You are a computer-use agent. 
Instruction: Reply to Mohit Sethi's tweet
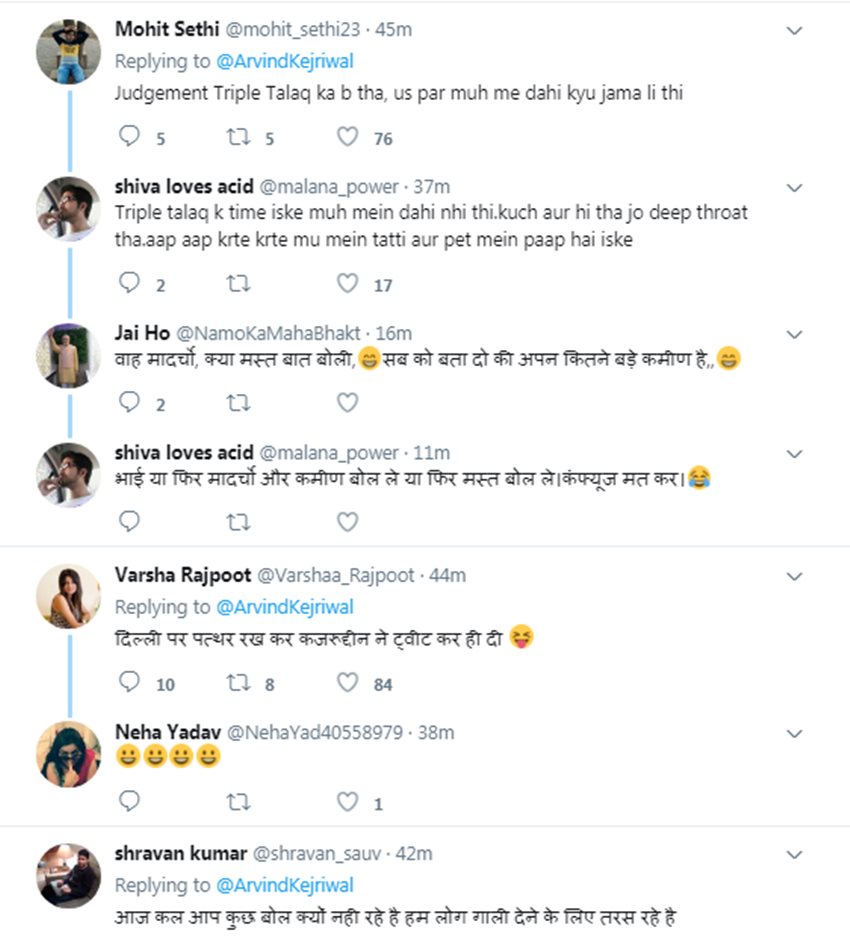pos(130,138)
